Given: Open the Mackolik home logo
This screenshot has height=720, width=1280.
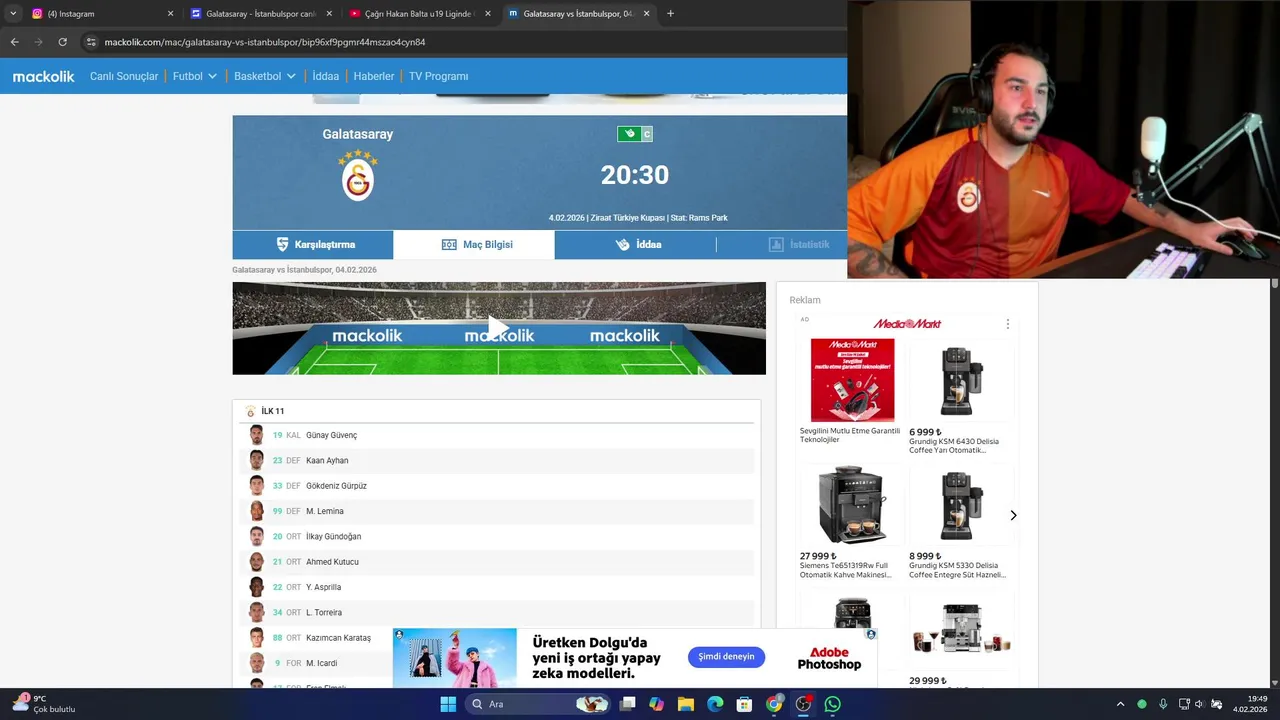Looking at the screenshot, I should pos(43,76).
